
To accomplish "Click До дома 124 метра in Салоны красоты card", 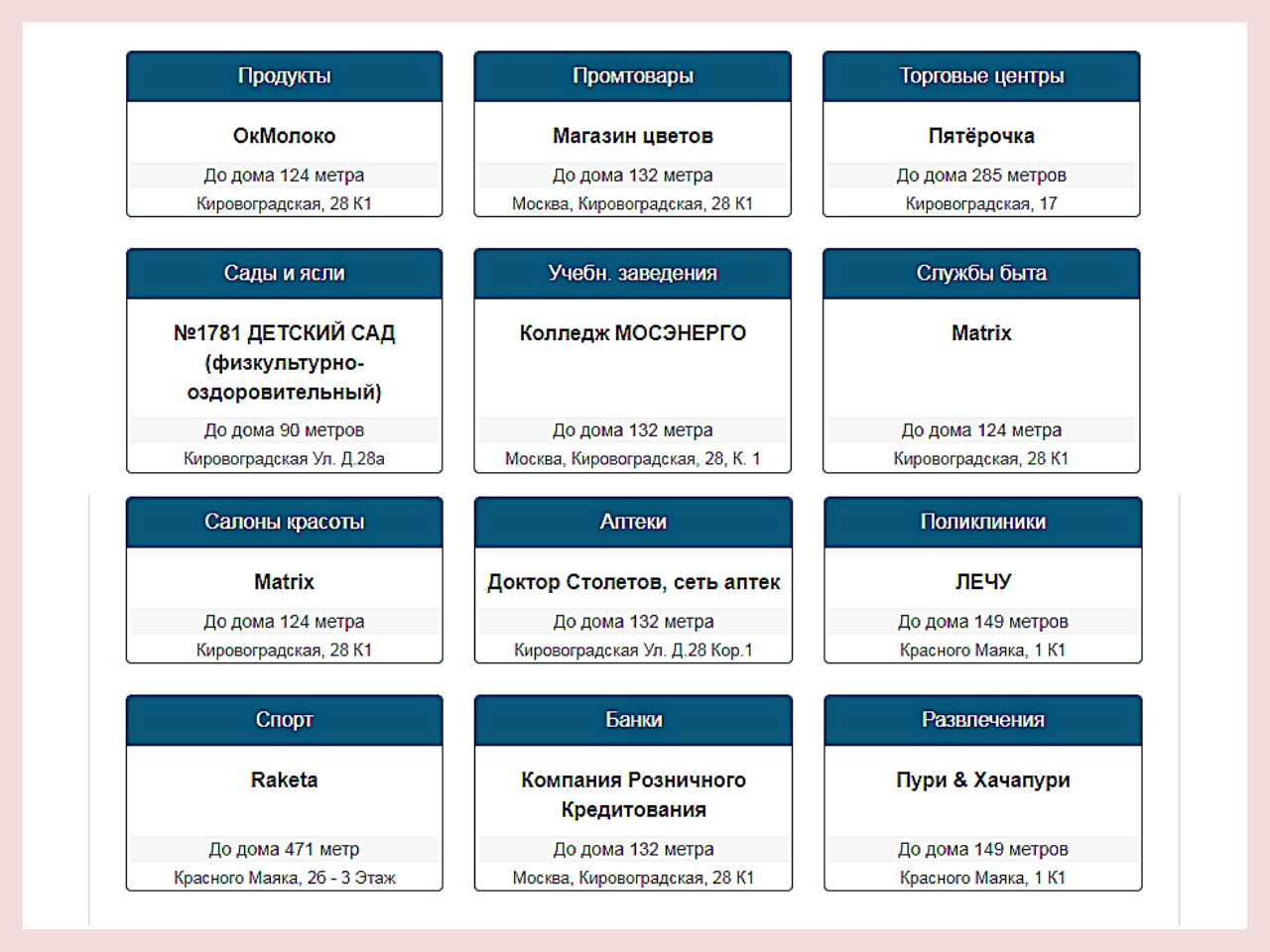I will 284,622.
